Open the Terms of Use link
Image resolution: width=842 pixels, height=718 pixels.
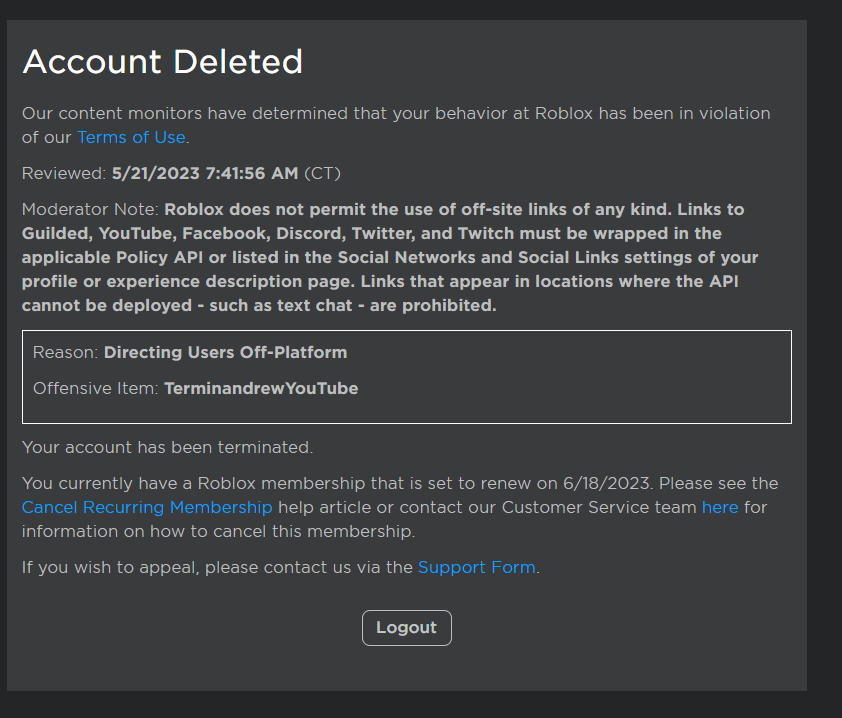click(131, 137)
